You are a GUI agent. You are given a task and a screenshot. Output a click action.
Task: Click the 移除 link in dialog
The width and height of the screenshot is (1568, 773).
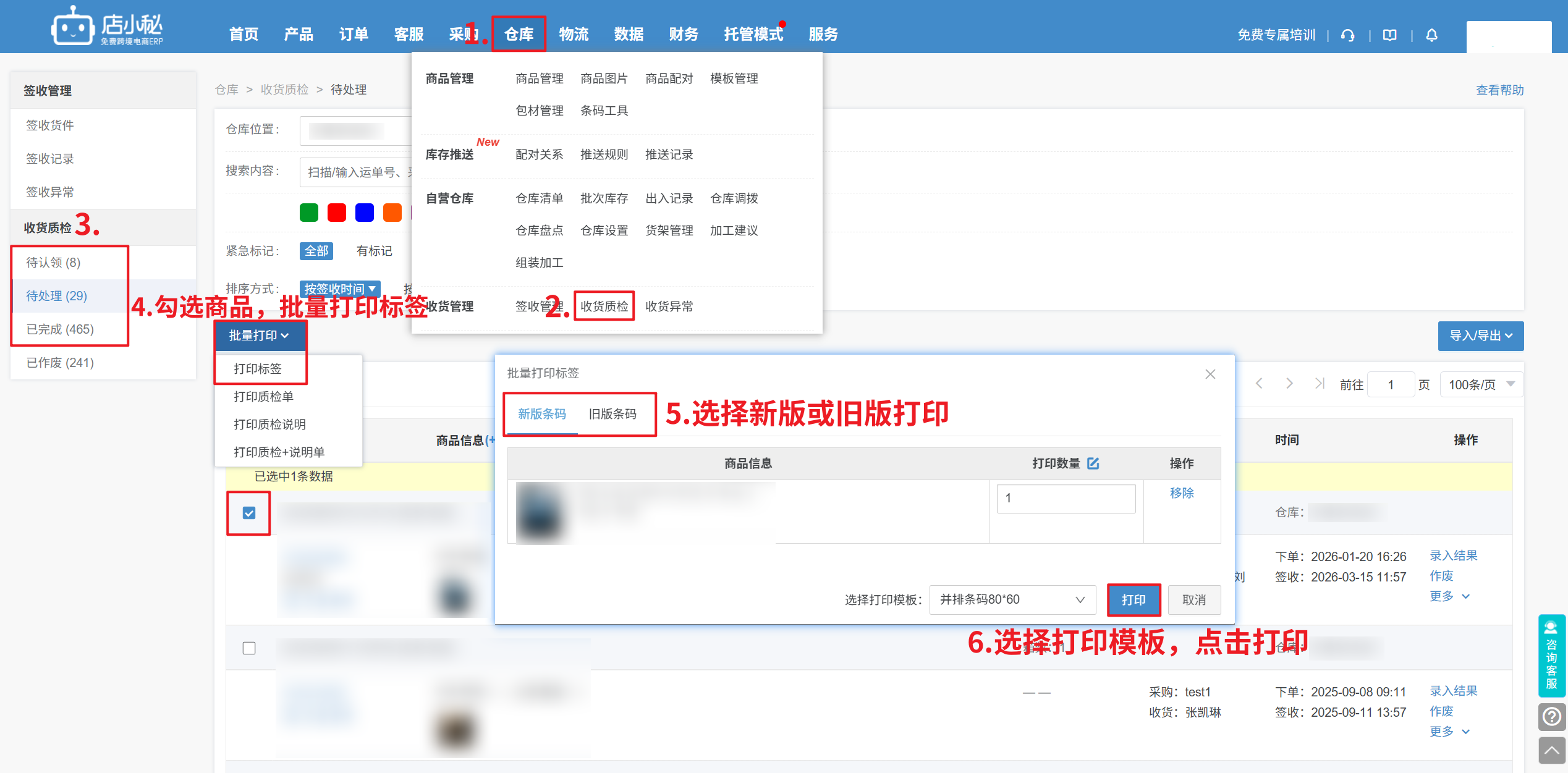coord(1181,493)
